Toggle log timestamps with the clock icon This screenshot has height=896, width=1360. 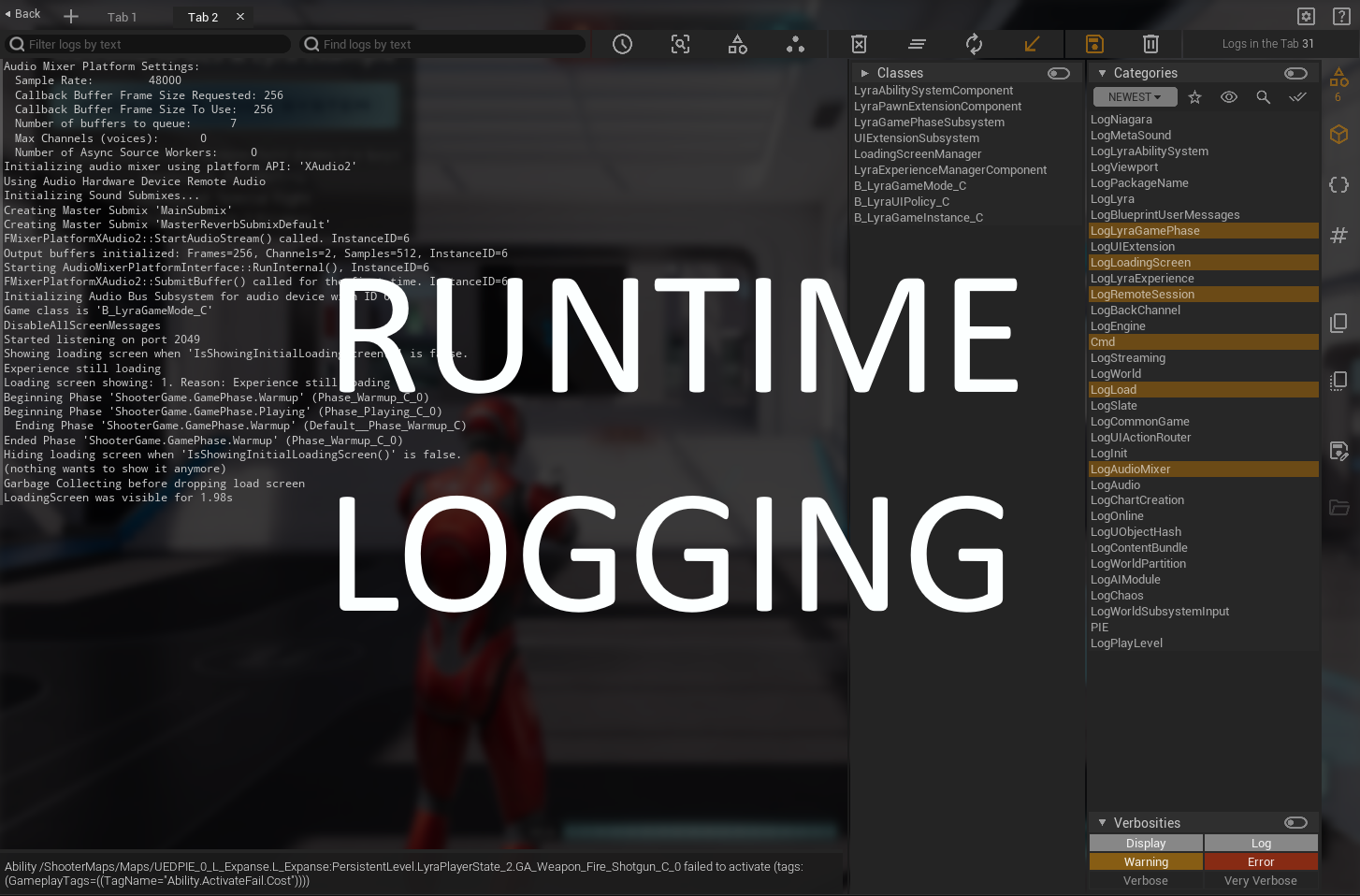coord(622,44)
